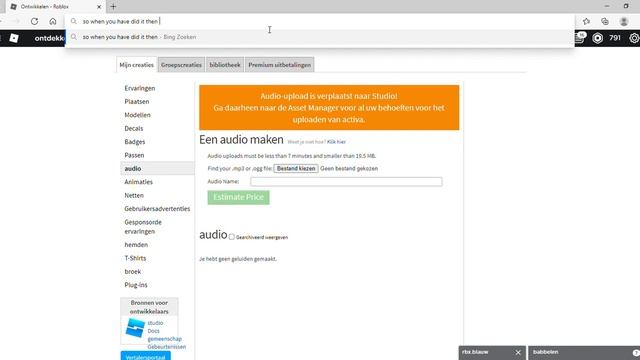Open the browser profile avatar

624,21
